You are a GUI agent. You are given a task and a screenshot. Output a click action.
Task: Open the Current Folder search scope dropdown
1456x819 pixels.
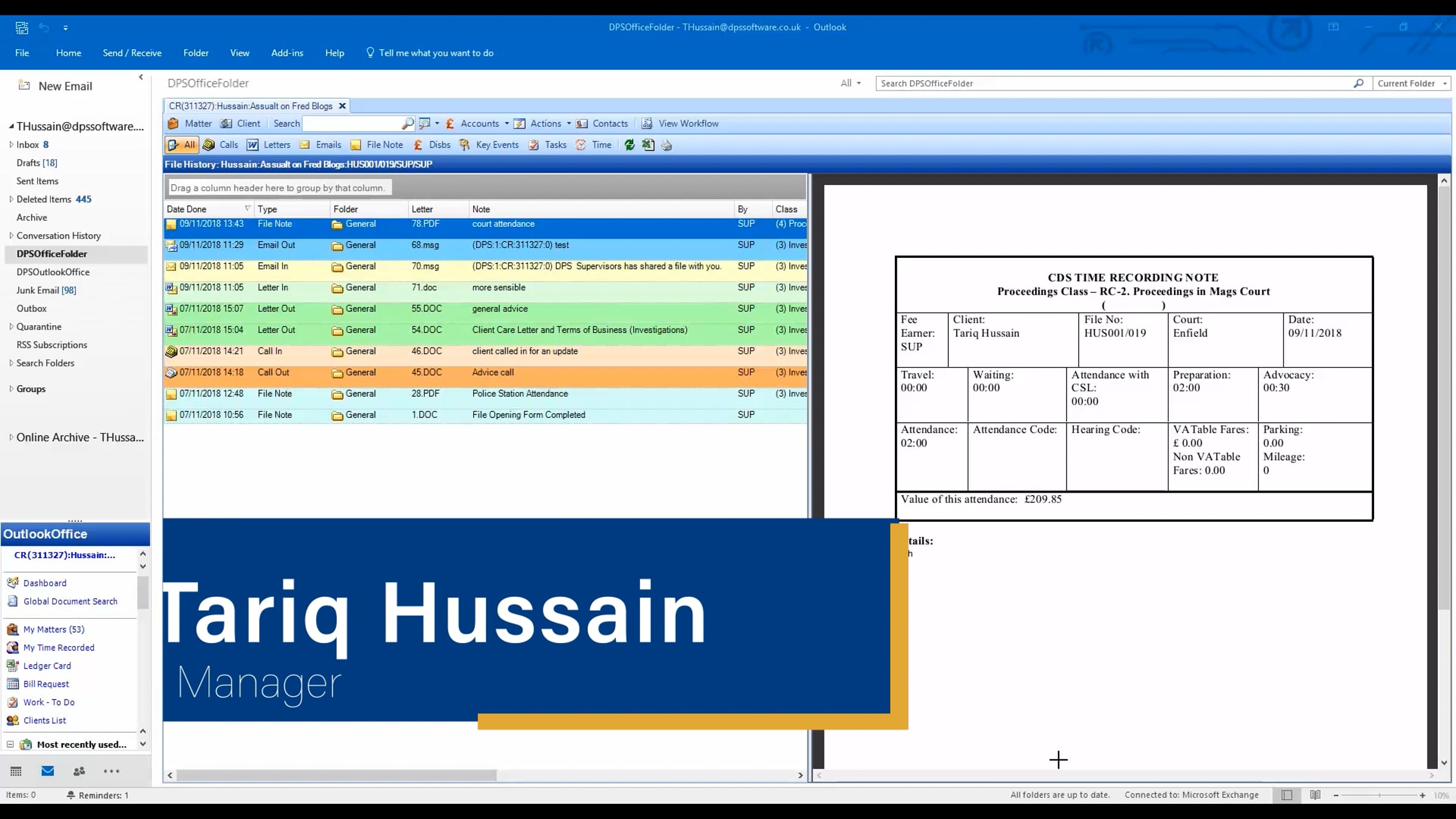click(x=1412, y=83)
